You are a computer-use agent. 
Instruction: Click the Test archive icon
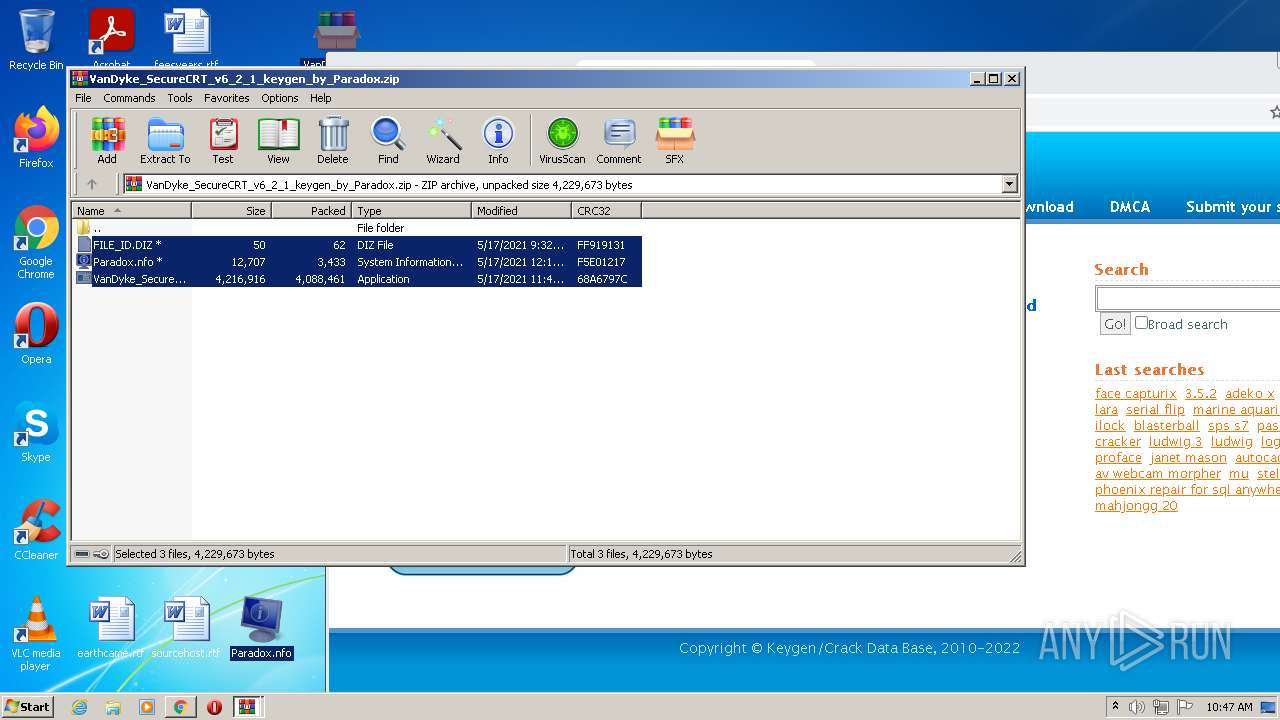223,140
